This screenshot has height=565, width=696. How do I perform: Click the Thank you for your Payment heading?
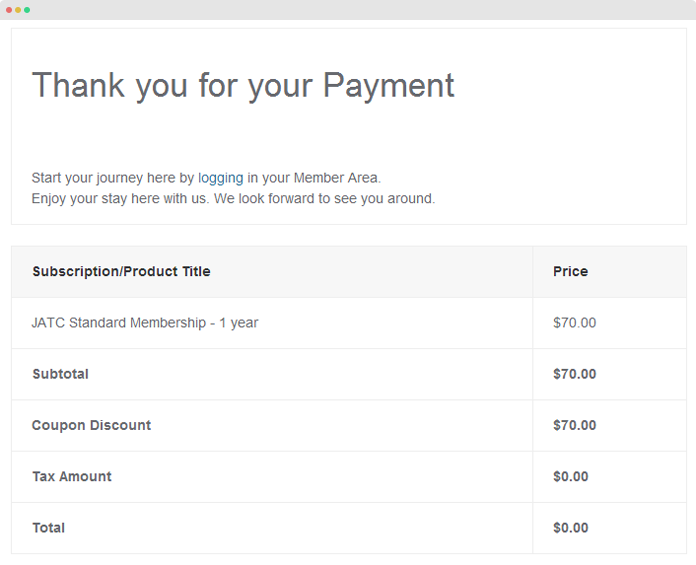click(x=243, y=86)
